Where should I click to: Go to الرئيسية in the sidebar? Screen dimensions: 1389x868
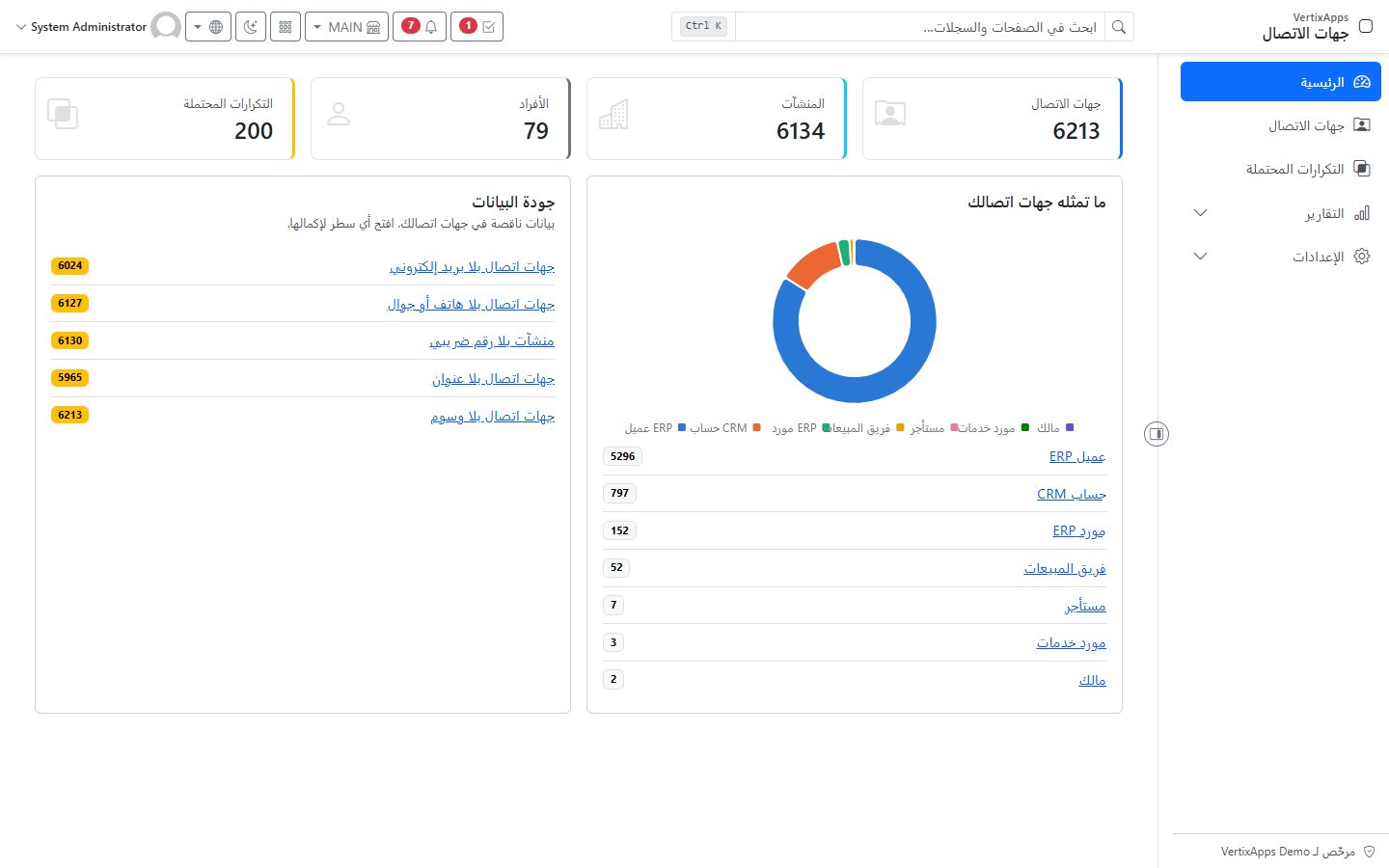1281,82
